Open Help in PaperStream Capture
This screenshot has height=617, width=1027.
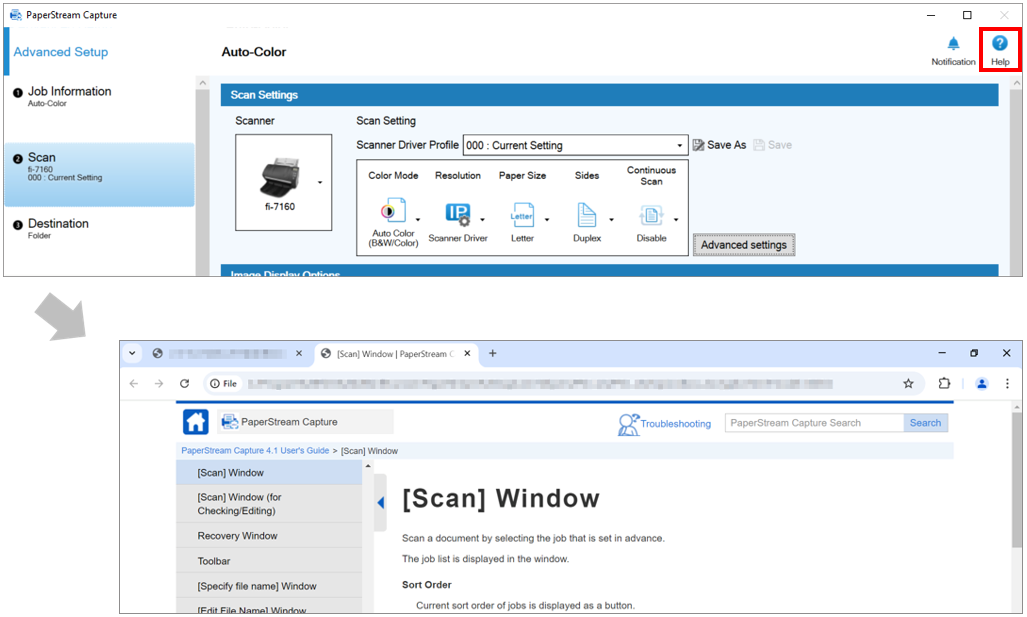point(999,50)
